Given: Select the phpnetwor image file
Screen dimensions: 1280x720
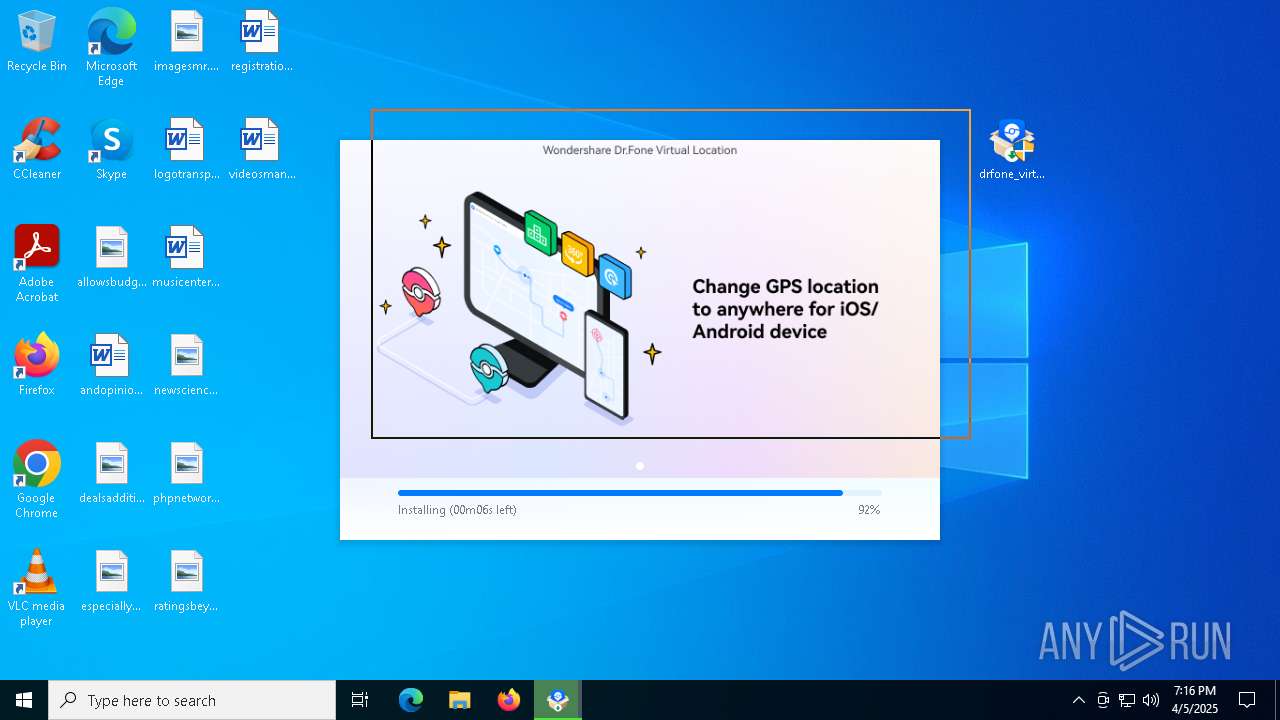Looking at the screenshot, I should [x=186, y=474].
